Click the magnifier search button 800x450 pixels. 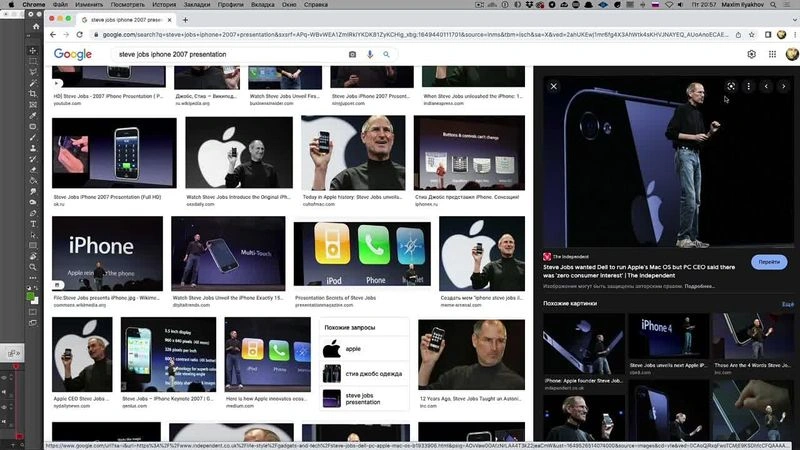[x=386, y=54]
